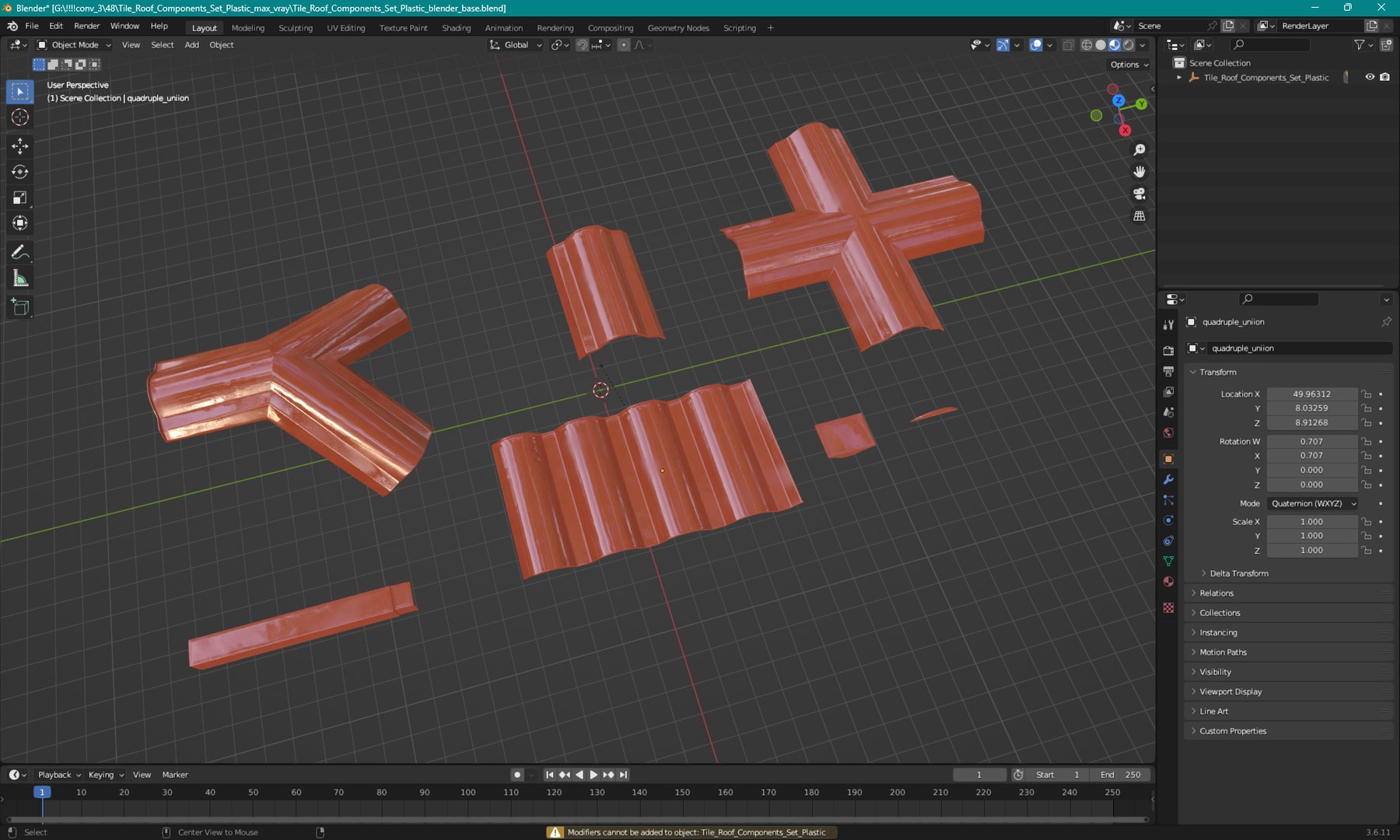The width and height of the screenshot is (1400, 840).
Task: Open the Render menu
Action: 86,26
